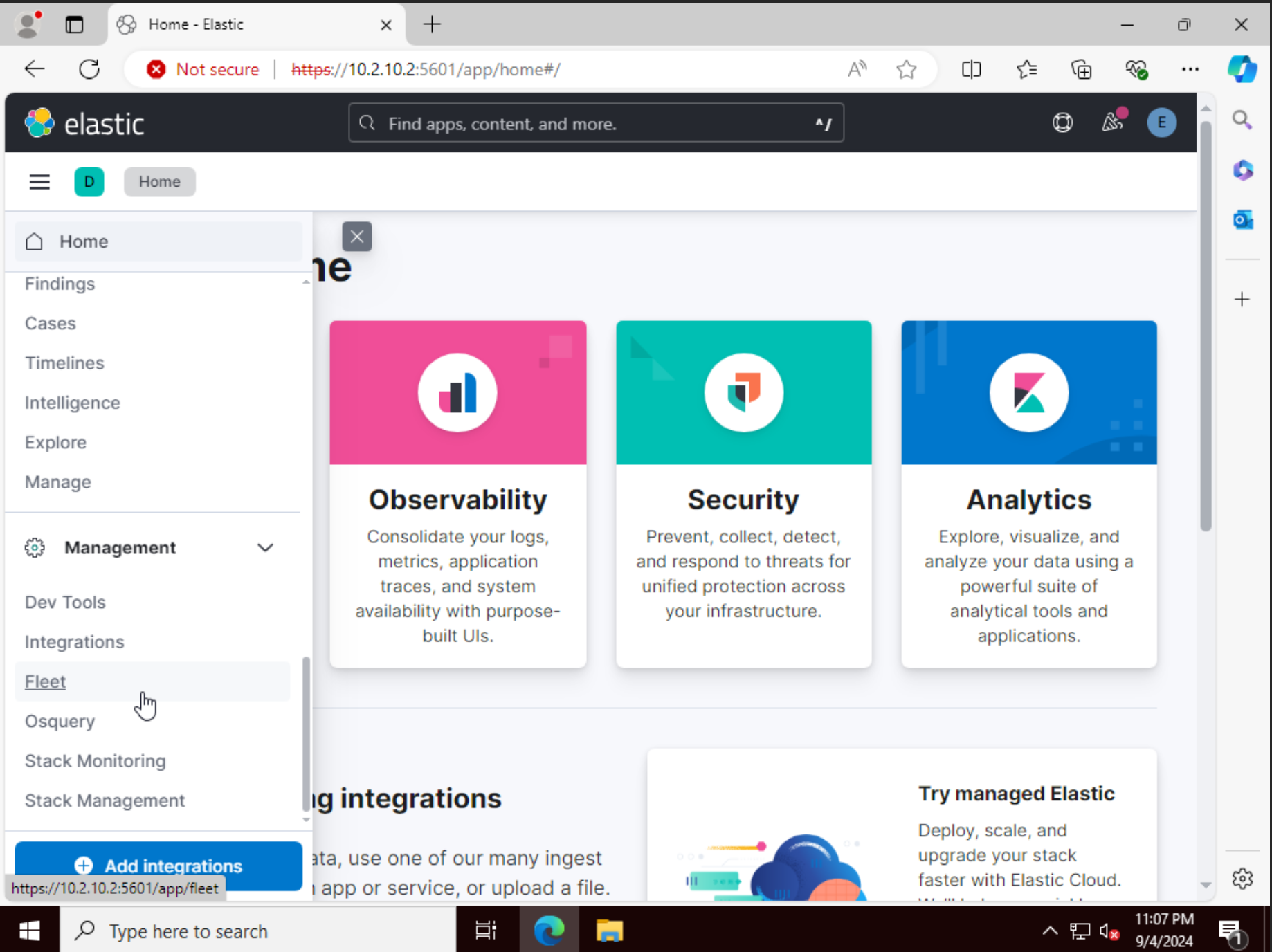The image size is (1272, 952).
Task: Click the Observability bar chart icon
Action: pos(457,393)
